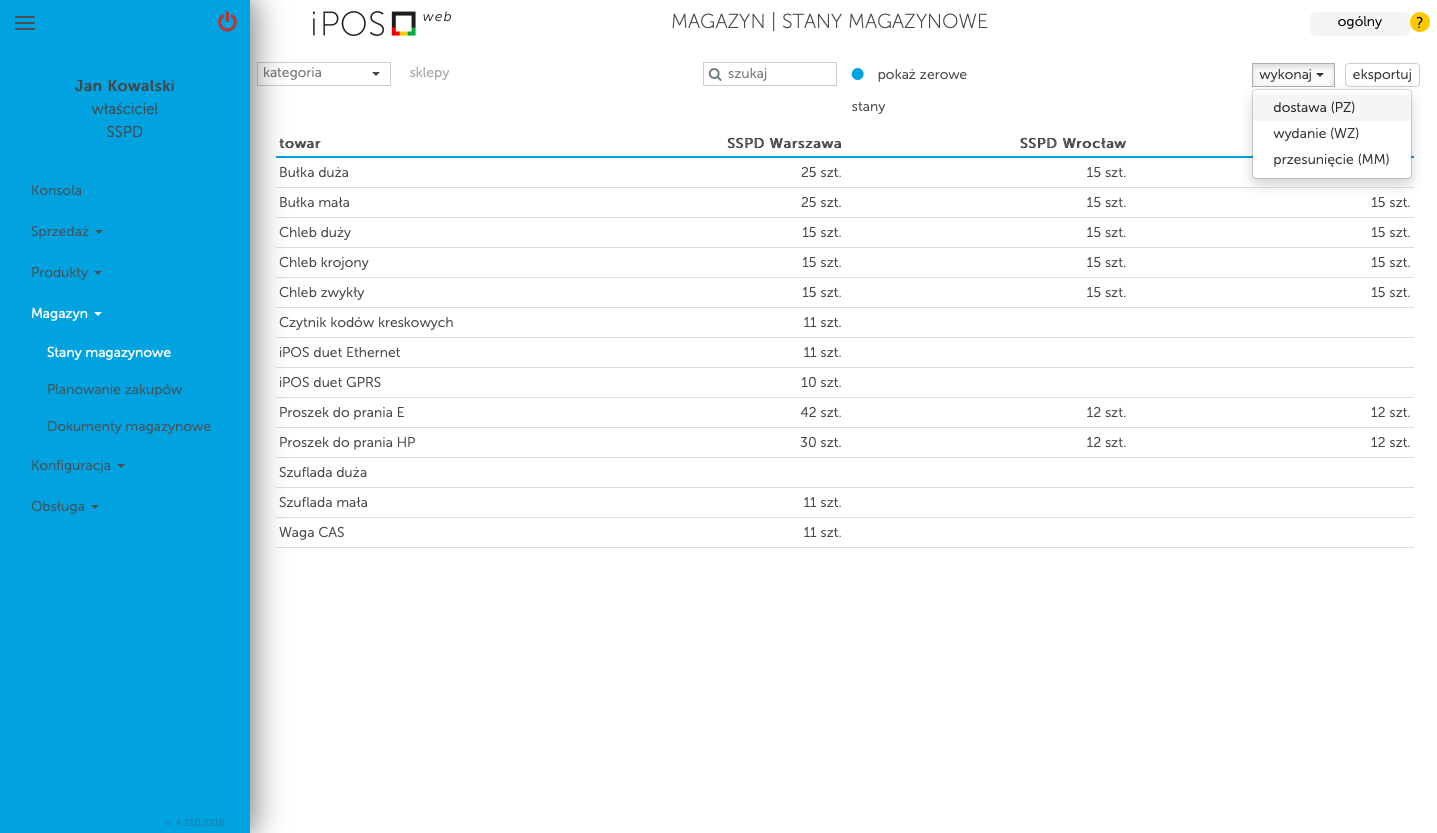The image size is (1437, 833).
Task: Pick 'przesunięcie (MM)' menu entry
Action: pos(1330,159)
